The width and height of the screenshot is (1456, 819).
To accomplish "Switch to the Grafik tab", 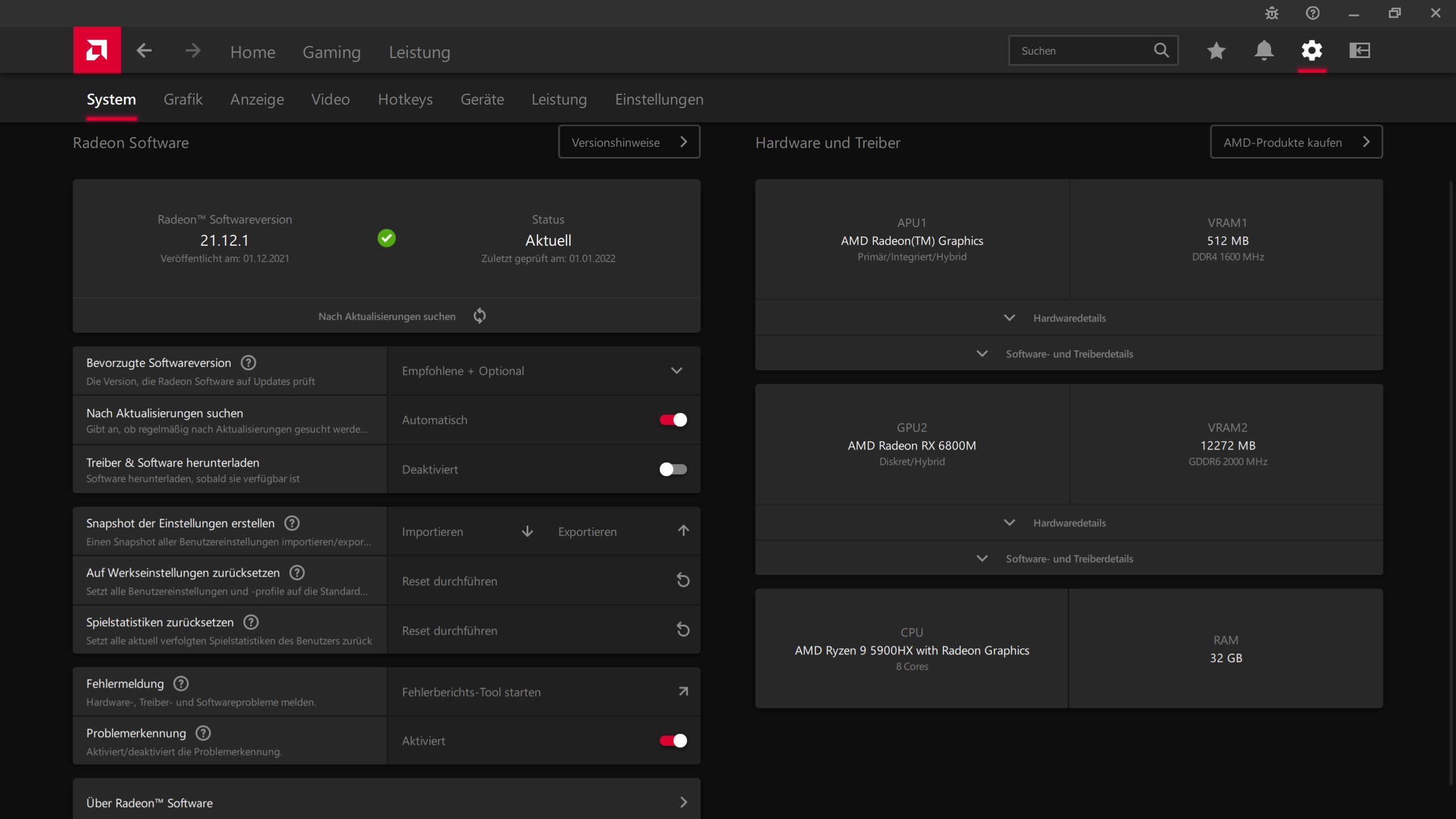I will (x=183, y=100).
